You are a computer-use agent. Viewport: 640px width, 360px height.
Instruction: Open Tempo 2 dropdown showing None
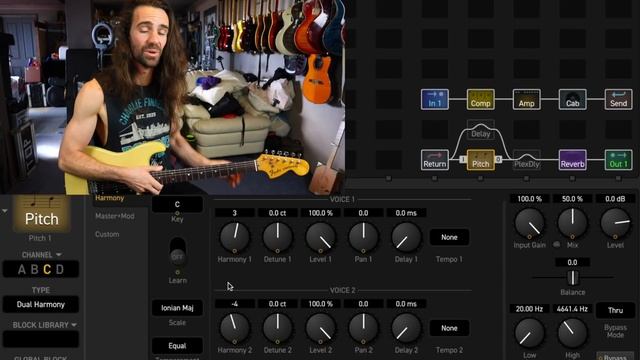pos(449,328)
